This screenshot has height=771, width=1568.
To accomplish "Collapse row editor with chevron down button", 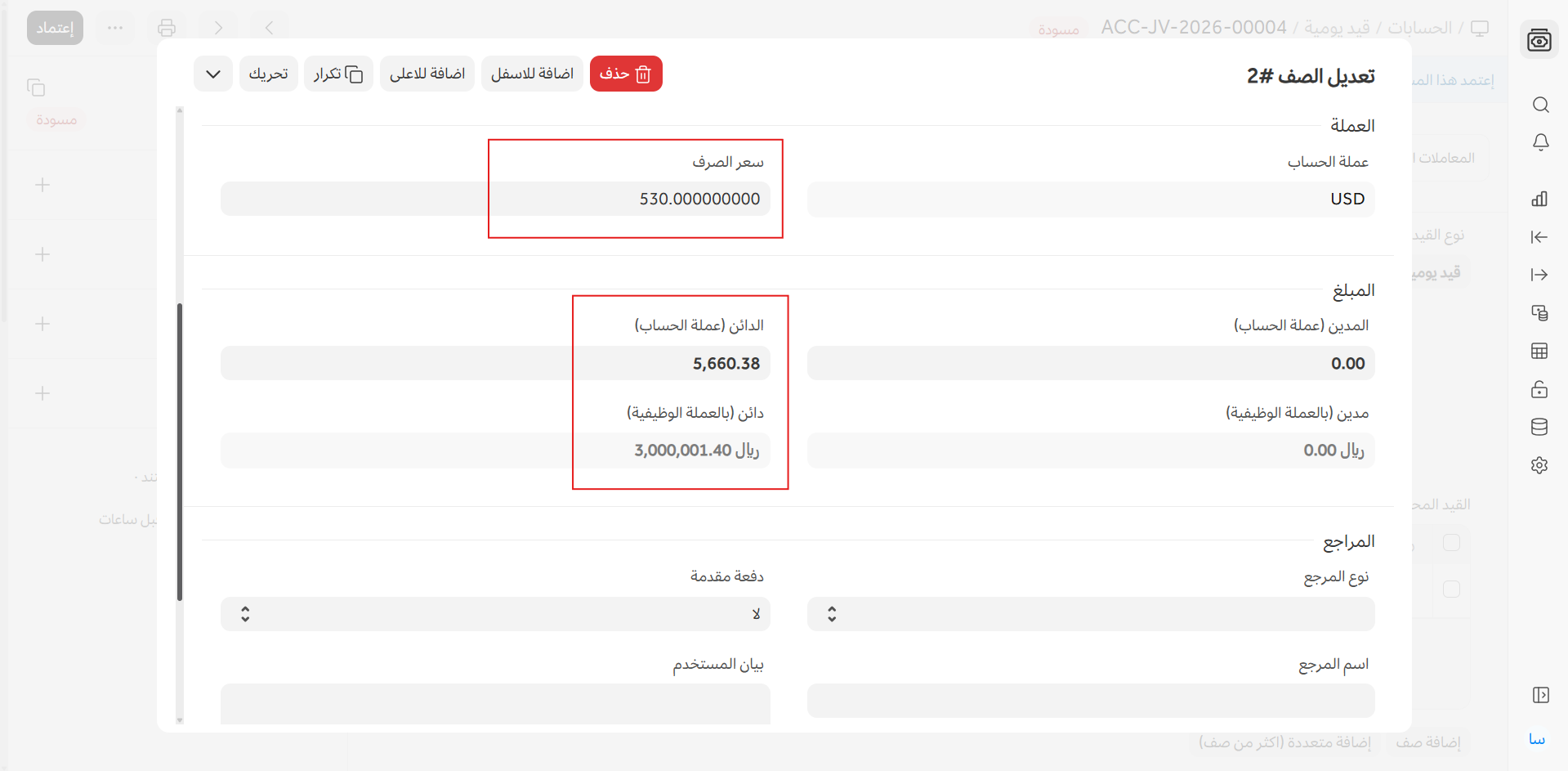I will [213, 74].
